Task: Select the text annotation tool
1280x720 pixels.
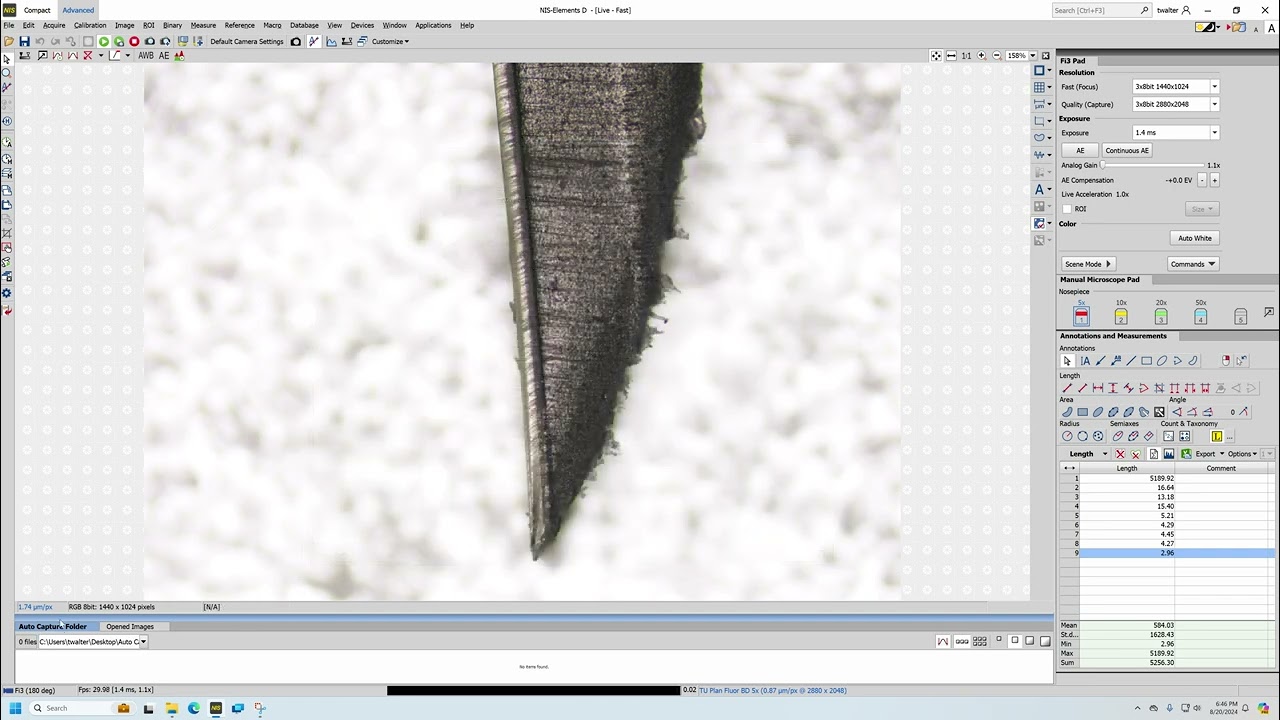Action: click(1085, 361)
